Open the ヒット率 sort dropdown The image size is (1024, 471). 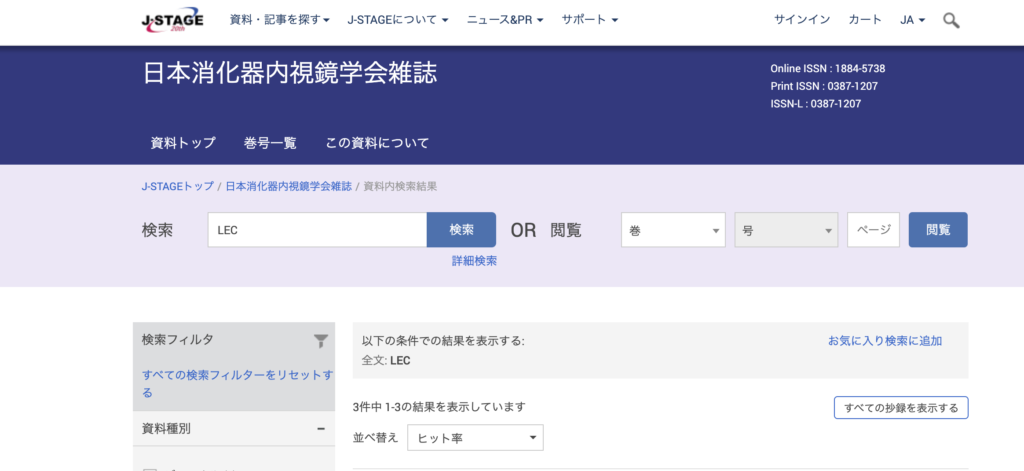tap(475, 437)
